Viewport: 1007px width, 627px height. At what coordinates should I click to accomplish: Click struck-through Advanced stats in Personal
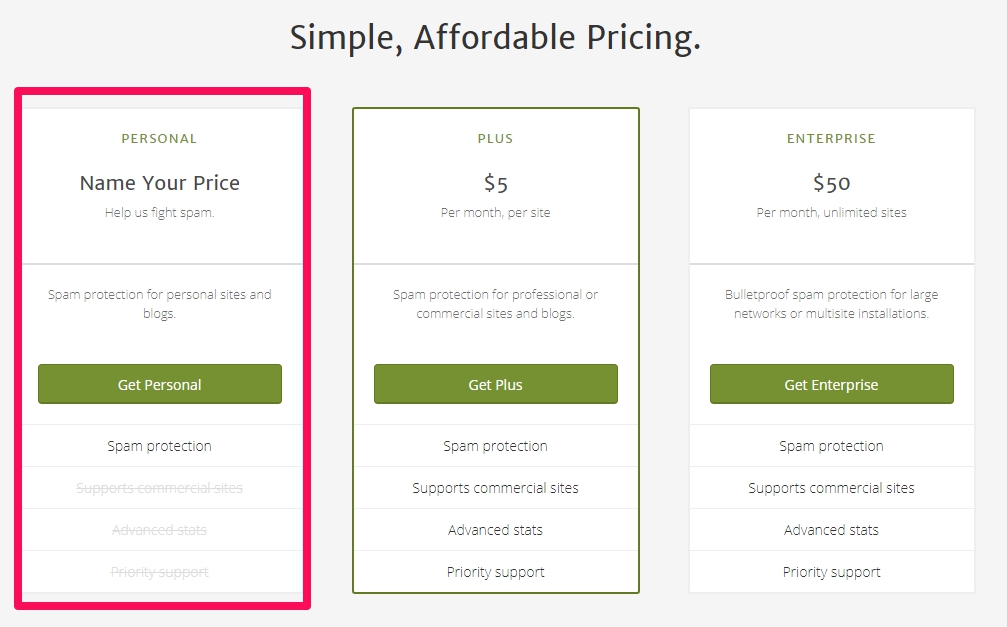(159, 530)
